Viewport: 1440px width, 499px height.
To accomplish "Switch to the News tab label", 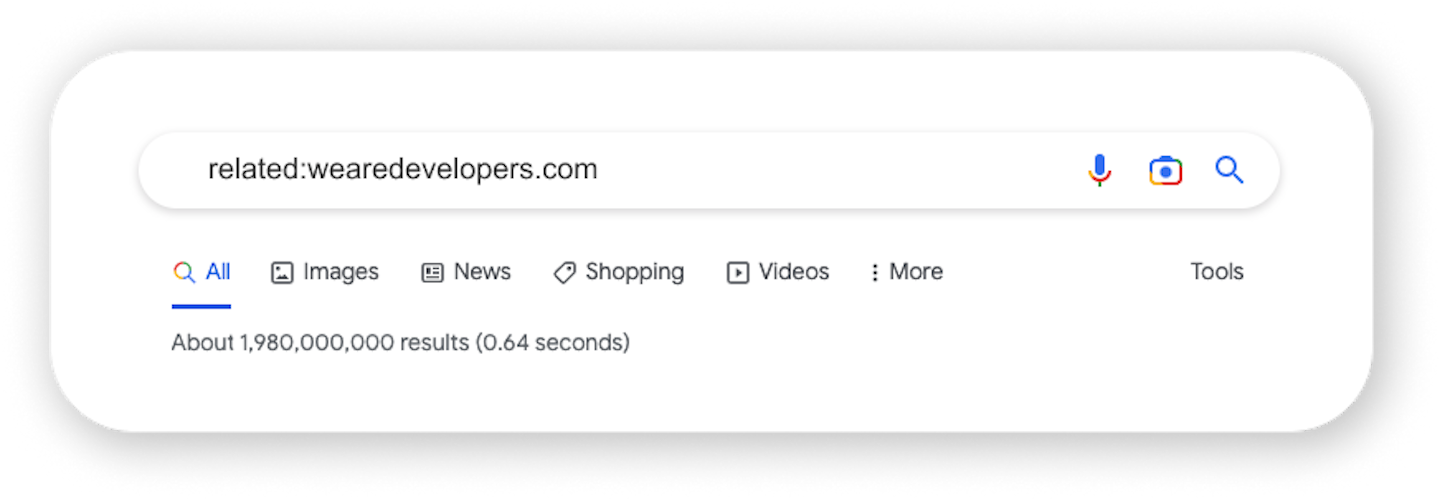I will (x=482, y=272).
